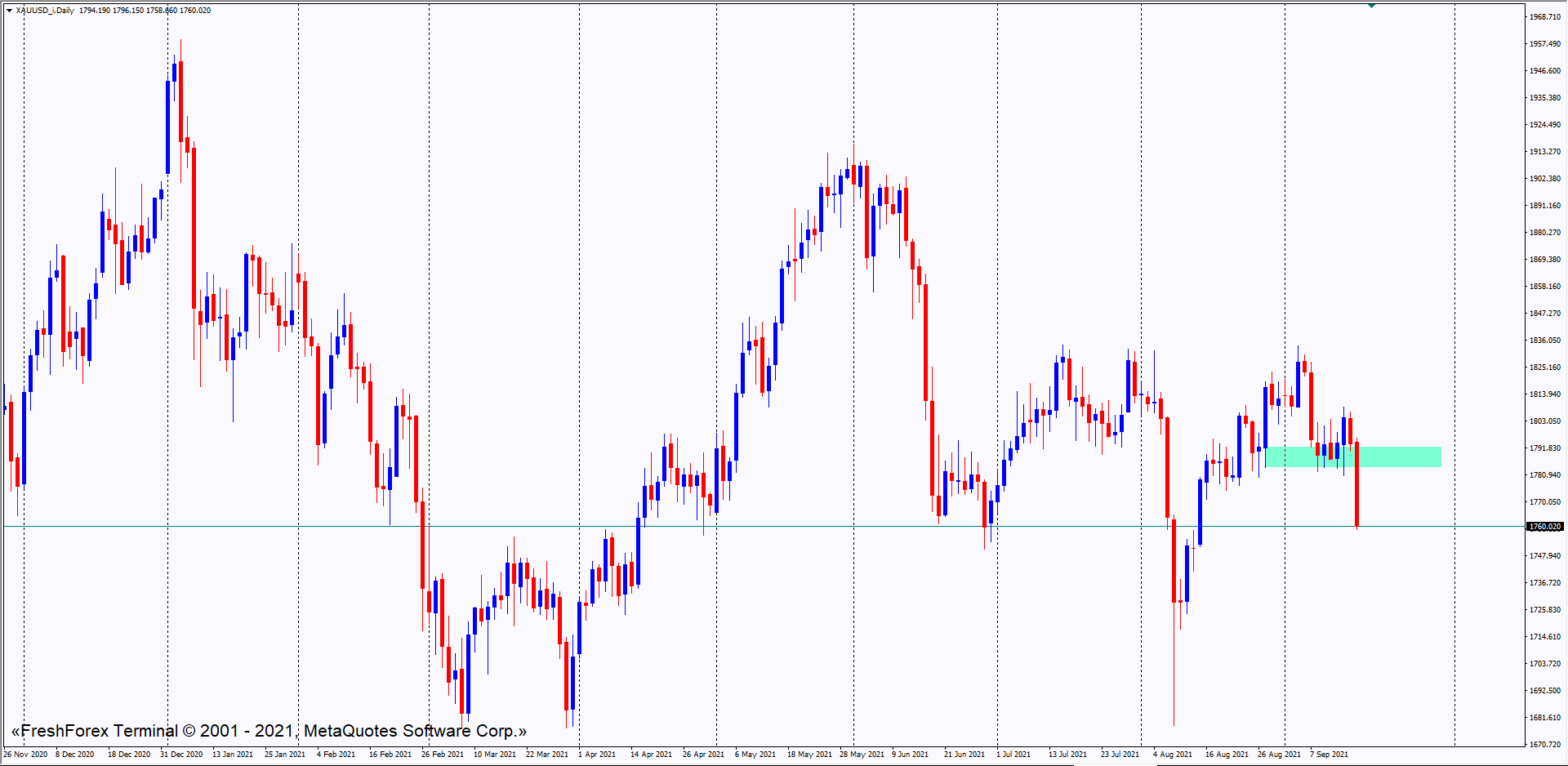Image resolution: width=1568 pixels, height=766 pixels.
Task: Click the 1803.050 price scale label
Action: (x=1544, y=421)
